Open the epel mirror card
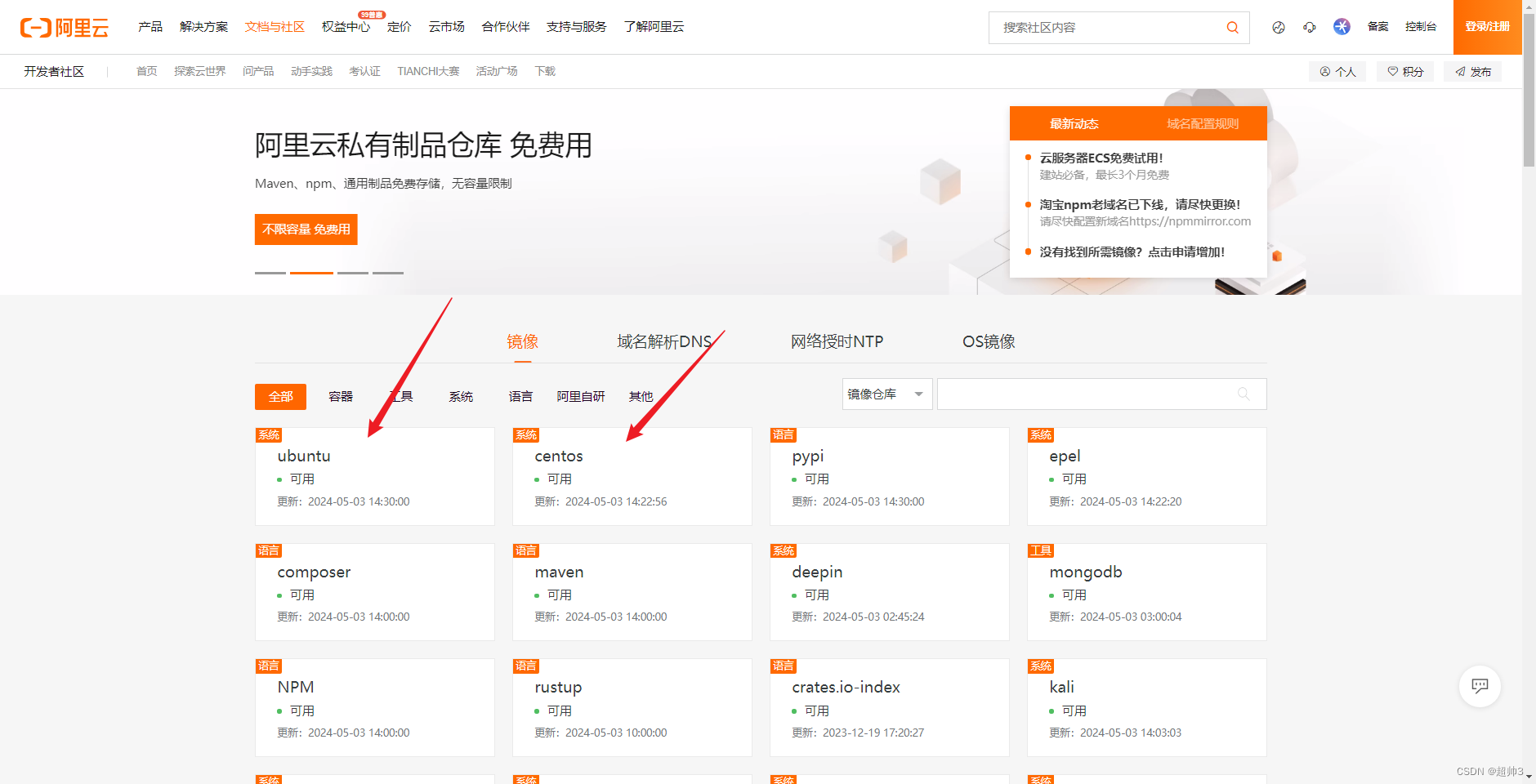 (x=1147, y=477)
